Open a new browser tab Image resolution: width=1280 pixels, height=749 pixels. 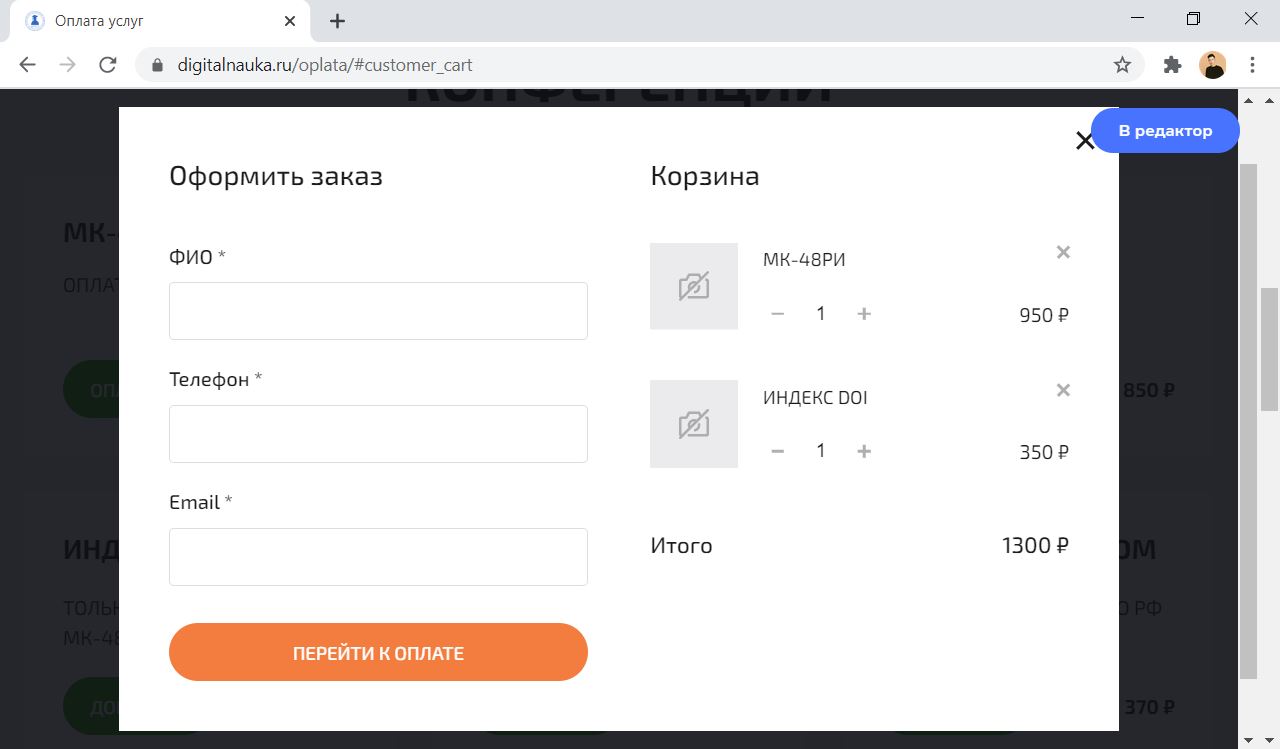coord(338,21)
